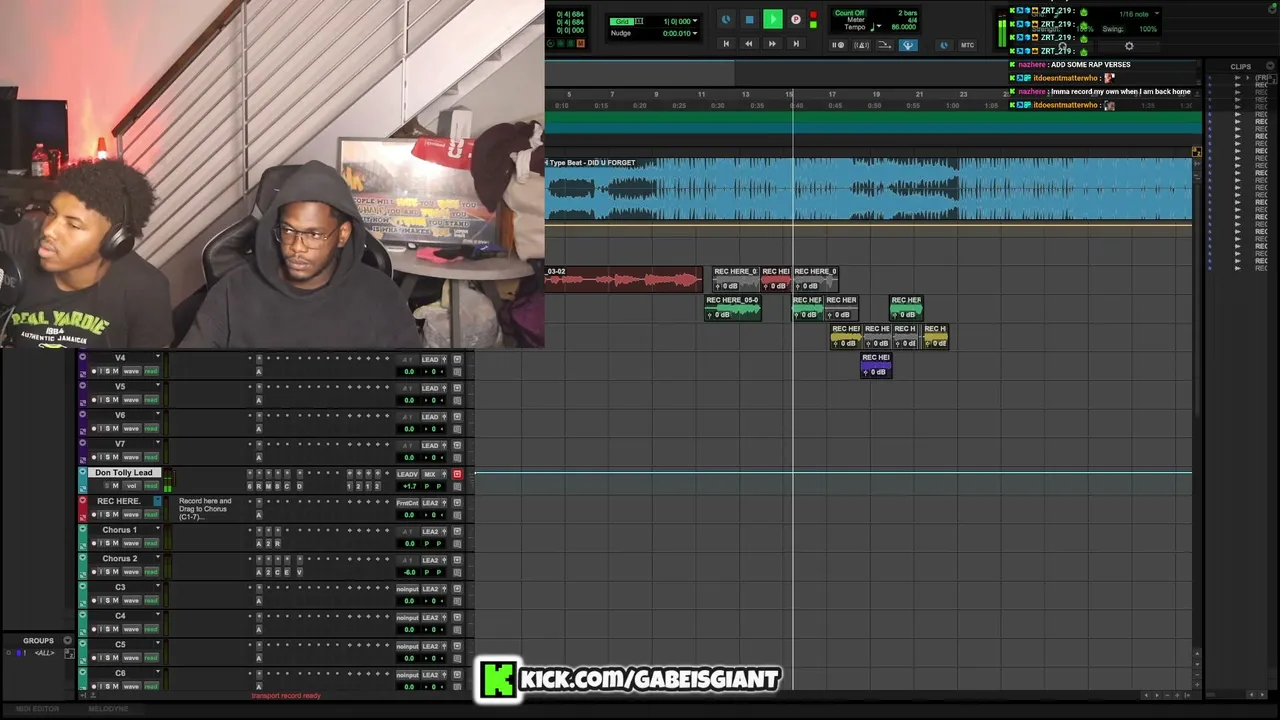Open the quantize settings gear icon
The height and width of the screenshot is (720, 1280).
(1129, 46)
